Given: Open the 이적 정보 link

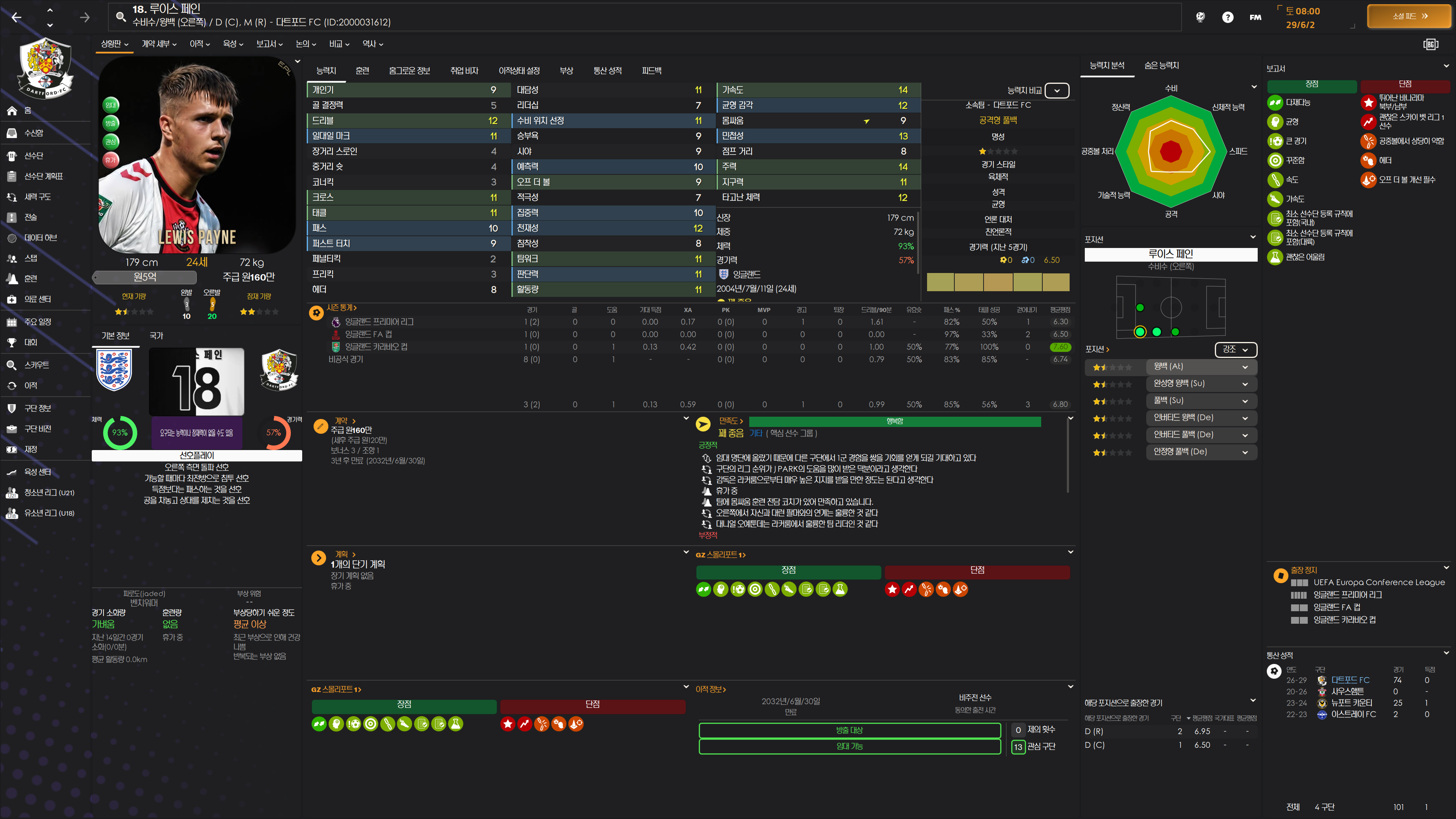Looking at the screenshot, I should pyautogui.click(x=711, y=689).
